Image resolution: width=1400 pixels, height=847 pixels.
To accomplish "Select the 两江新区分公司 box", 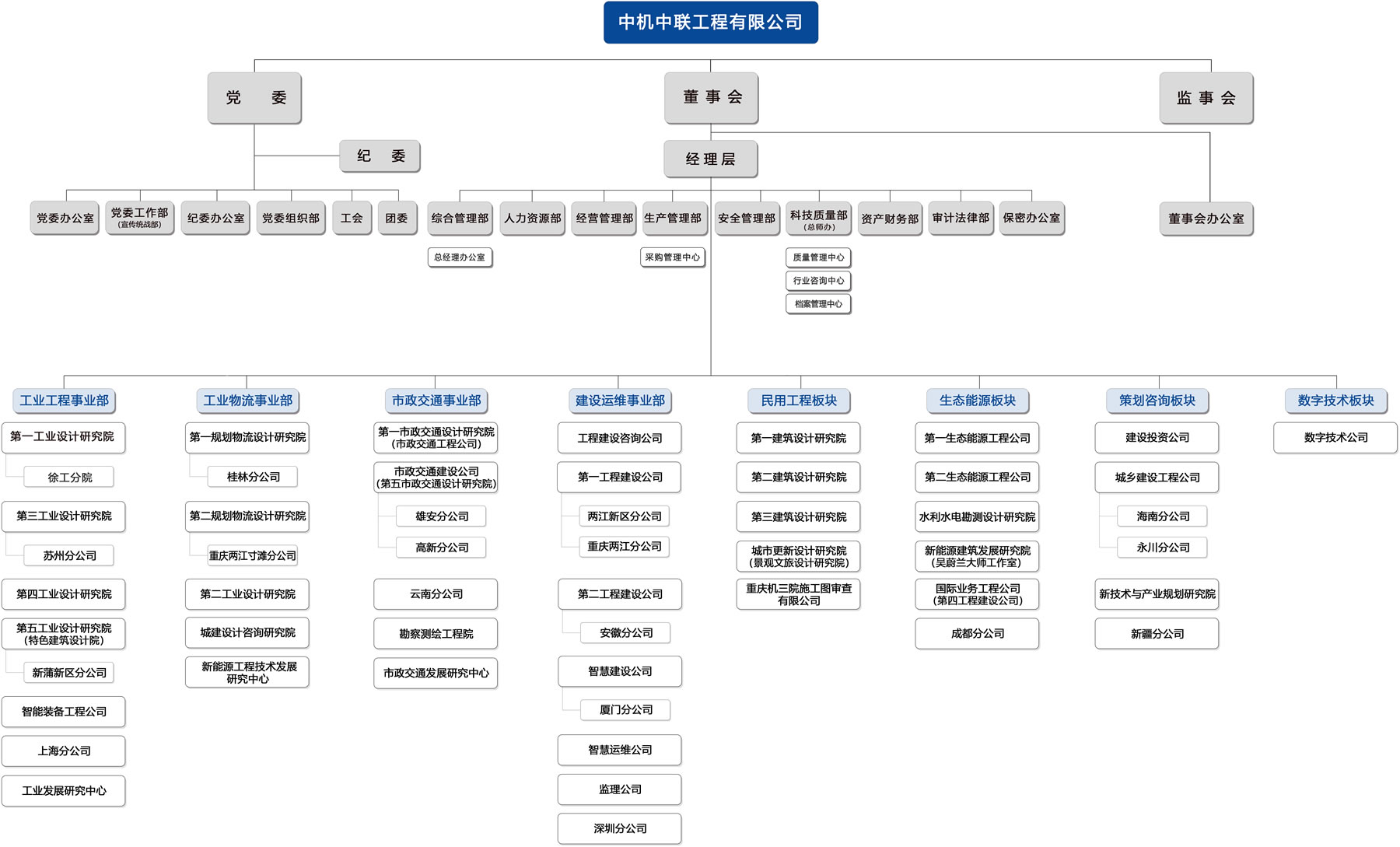I will tap(625, 516).
